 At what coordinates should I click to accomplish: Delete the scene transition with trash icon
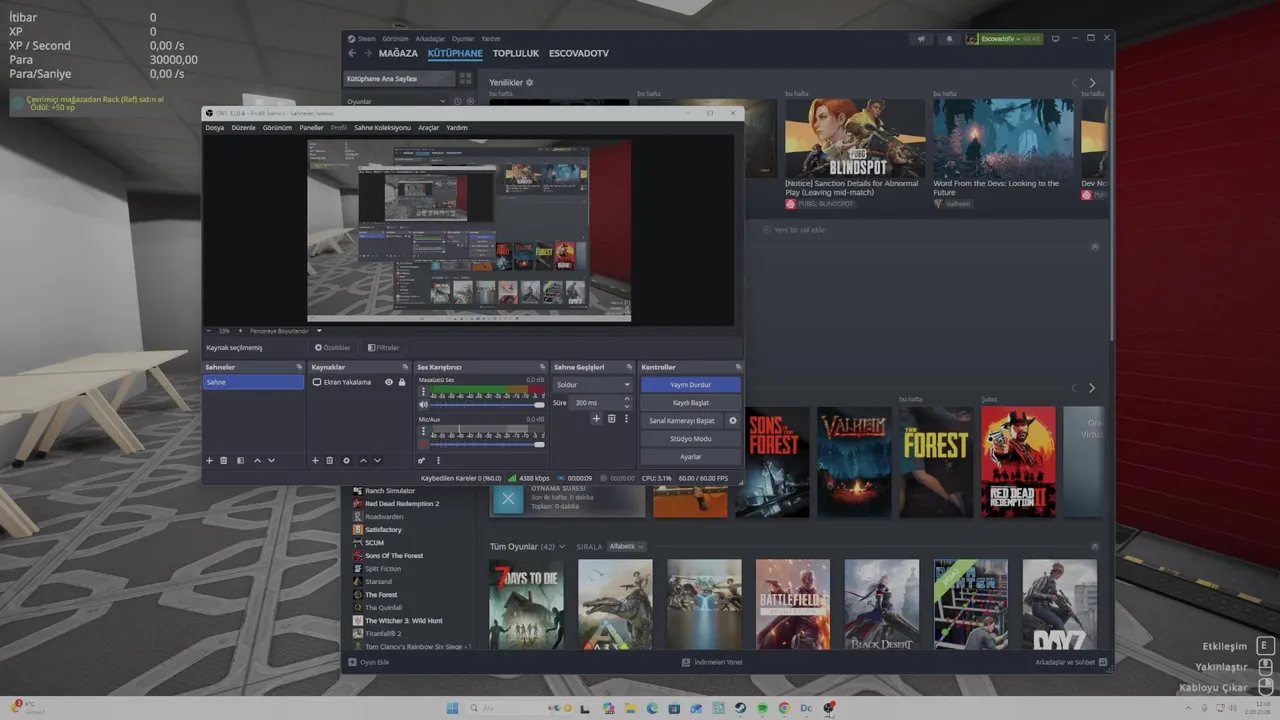612,419
